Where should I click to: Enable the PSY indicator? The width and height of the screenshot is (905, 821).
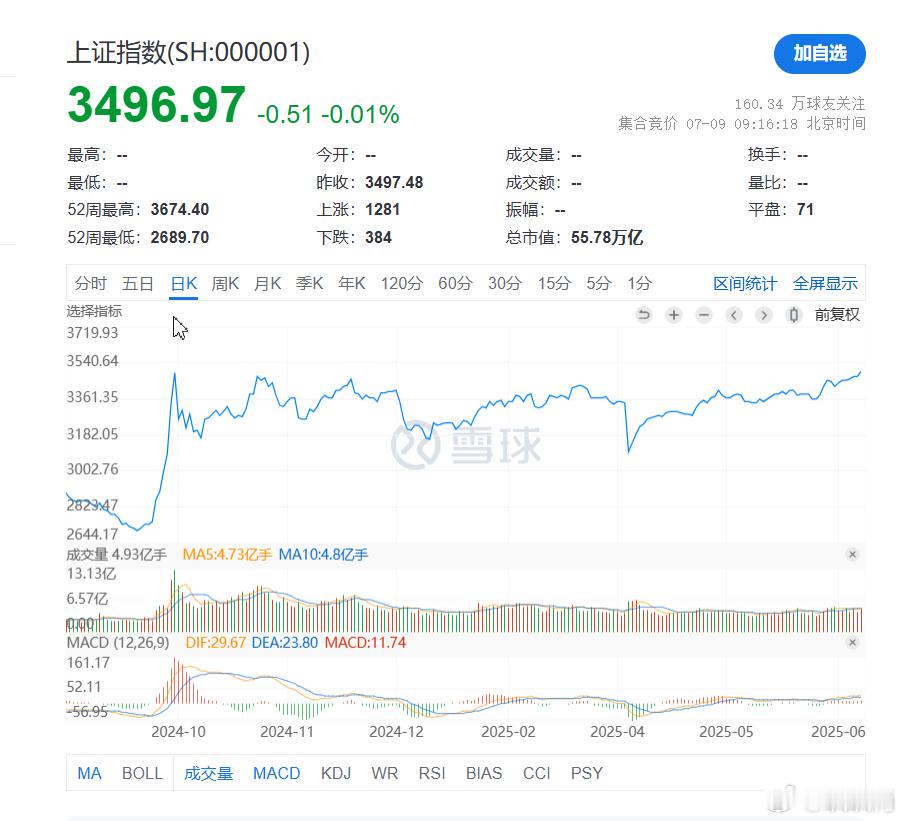pos(587,773)
